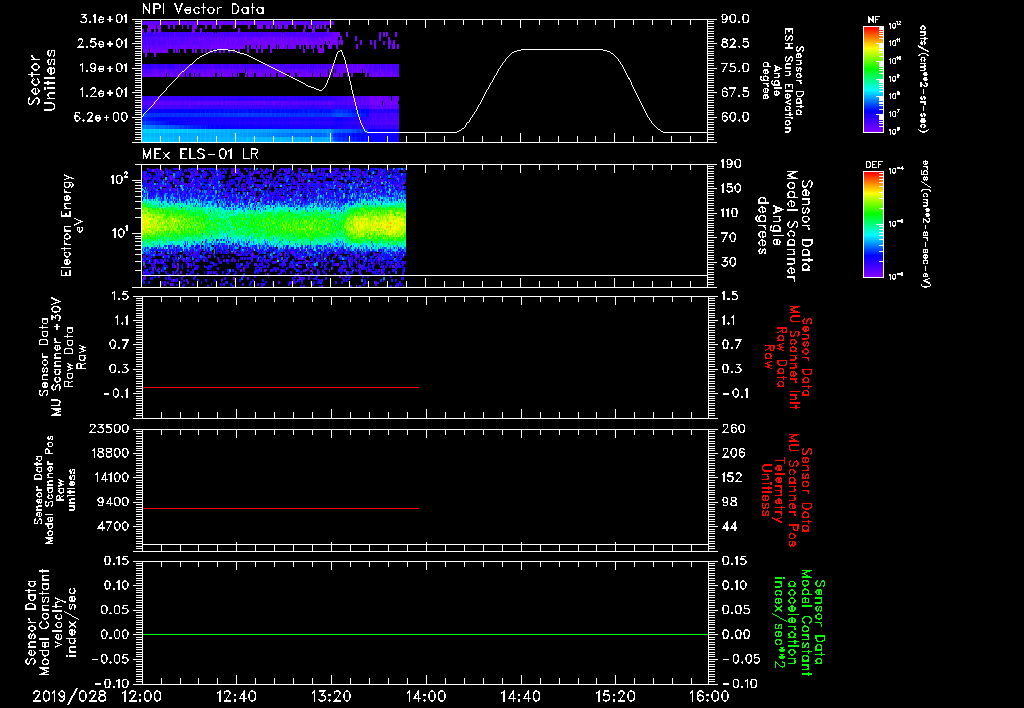The height and width of the screenshot is (708, 1024).
Task: Click the "16:00" time tick label
Action: click(x=710, y=696)
